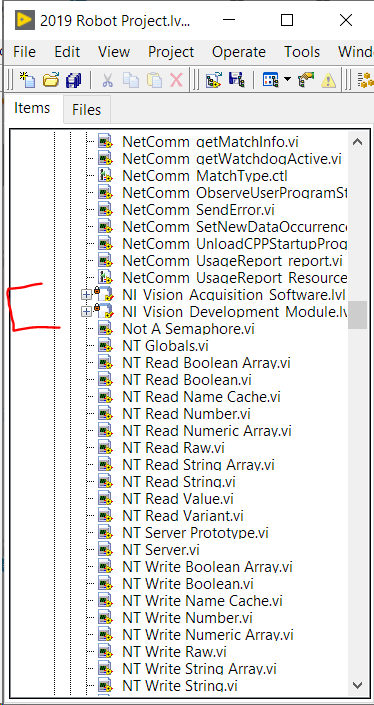Select NT Write Name Cache.vi
The image size is (374, 705).
(203, 601)
